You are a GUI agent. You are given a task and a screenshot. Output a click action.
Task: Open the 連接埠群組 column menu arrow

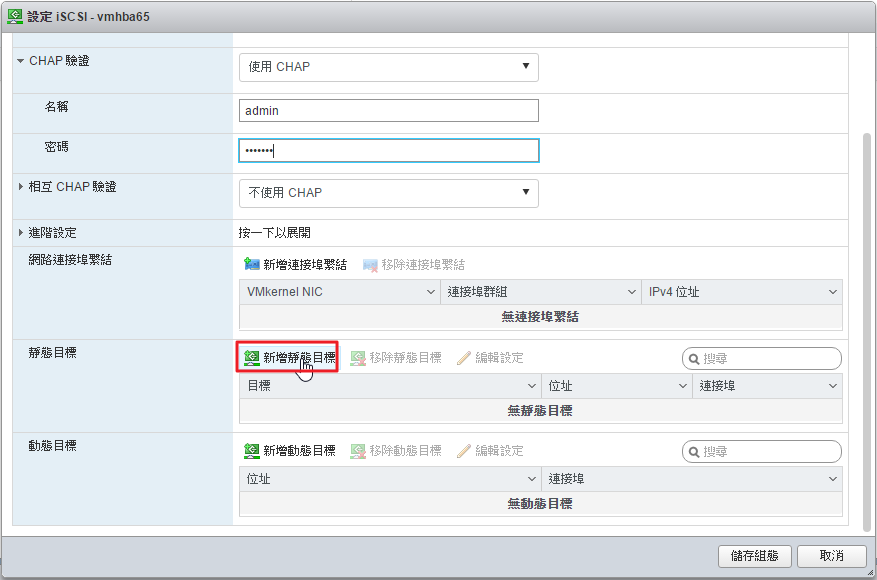tap(631, 292)
